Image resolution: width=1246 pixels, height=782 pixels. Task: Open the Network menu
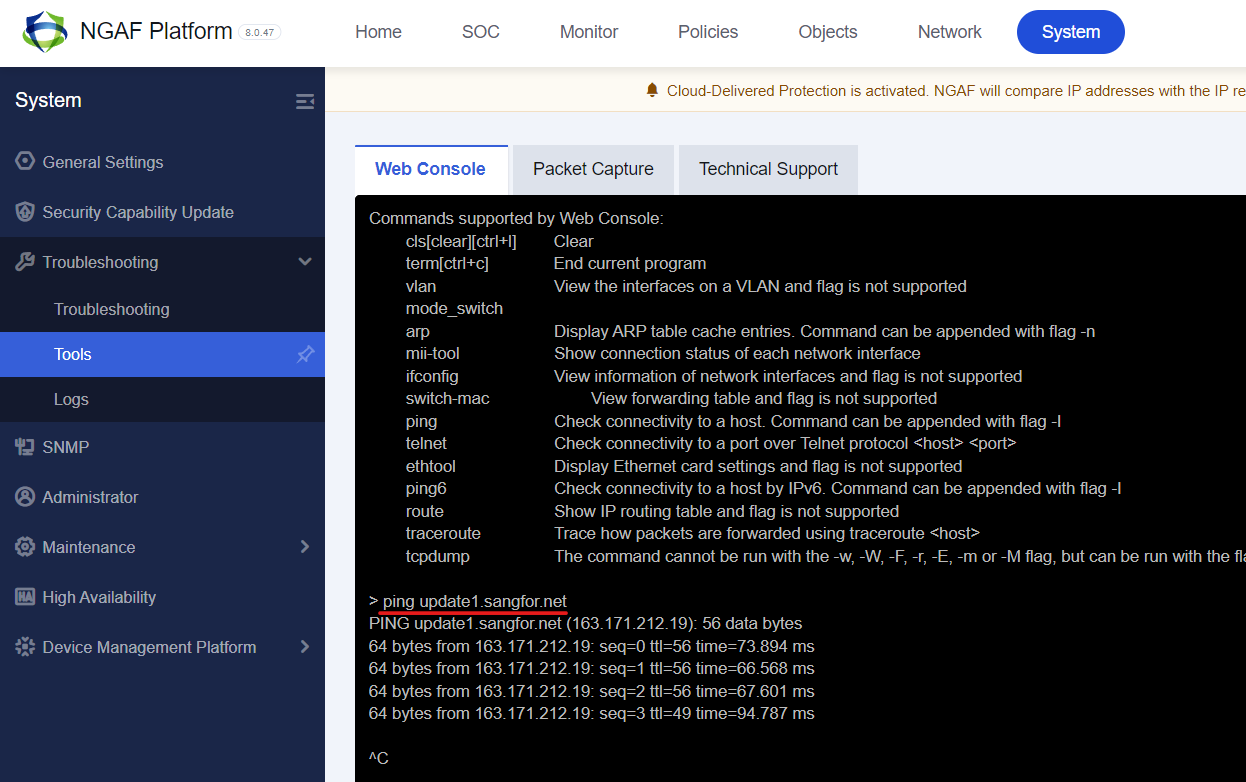pyautogui.click(x=950, y=32)
